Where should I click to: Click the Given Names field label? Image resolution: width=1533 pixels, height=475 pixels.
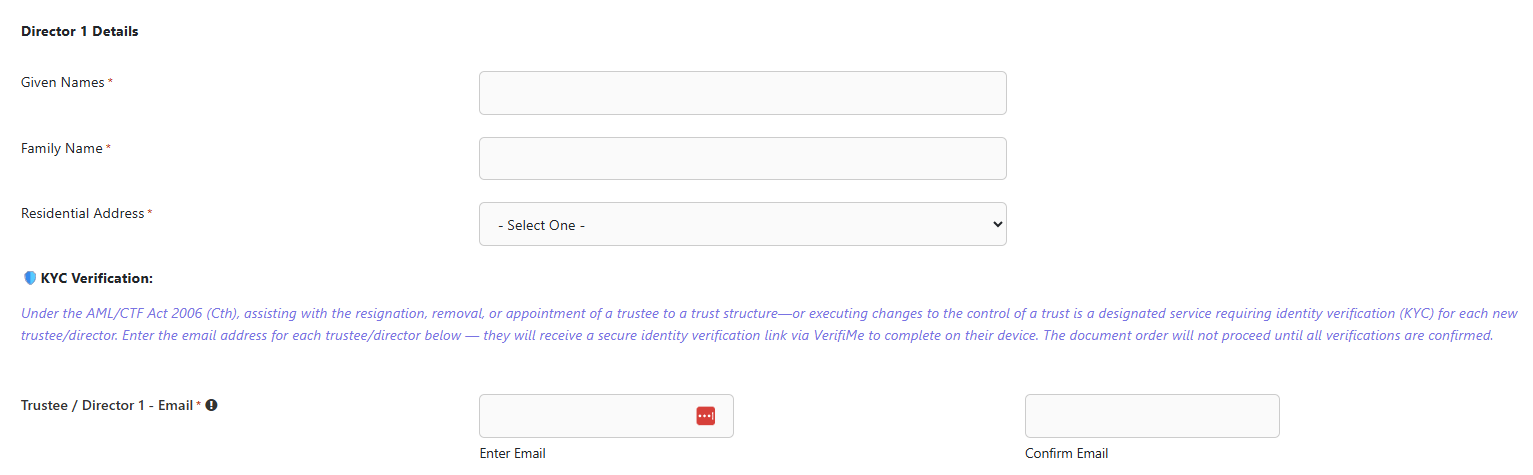point(63,83)
